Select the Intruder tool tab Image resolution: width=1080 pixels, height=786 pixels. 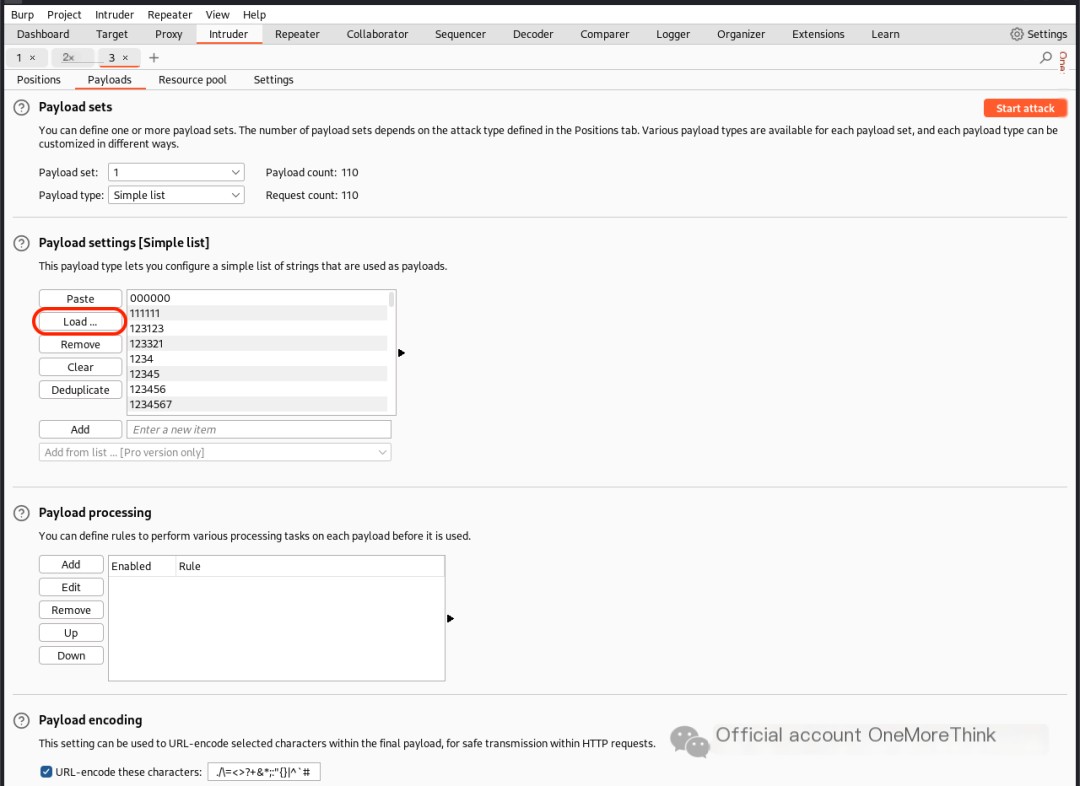click(229, 34)
